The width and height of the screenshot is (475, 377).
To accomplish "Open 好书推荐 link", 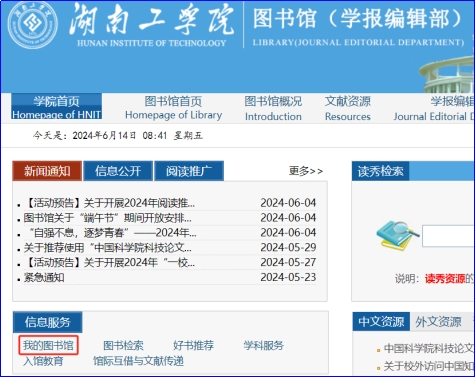I will (193, 345).
